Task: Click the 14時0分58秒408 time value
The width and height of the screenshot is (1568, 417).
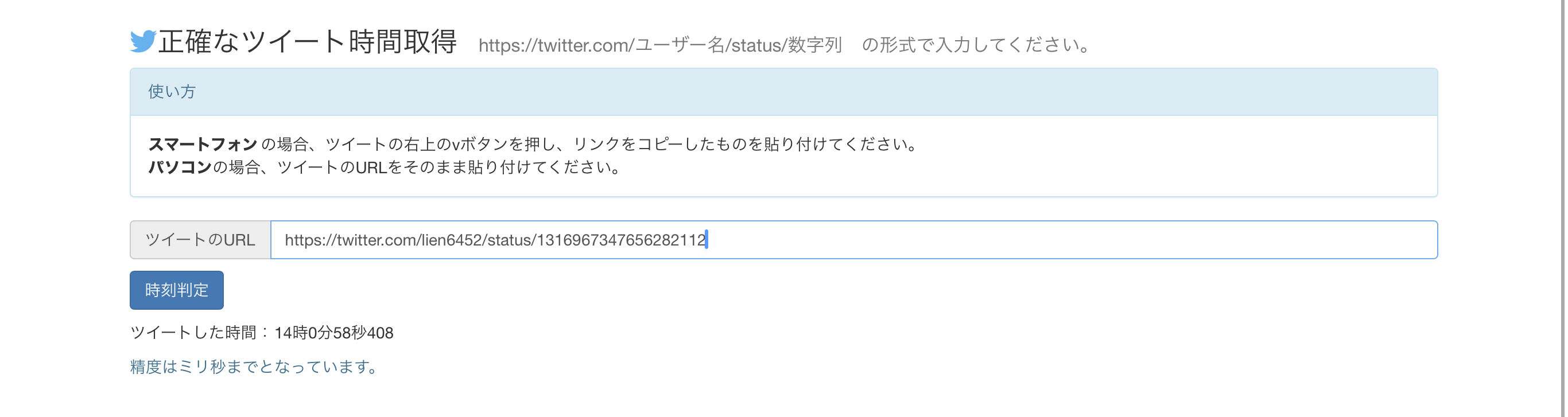Action: tap(333, 333)
